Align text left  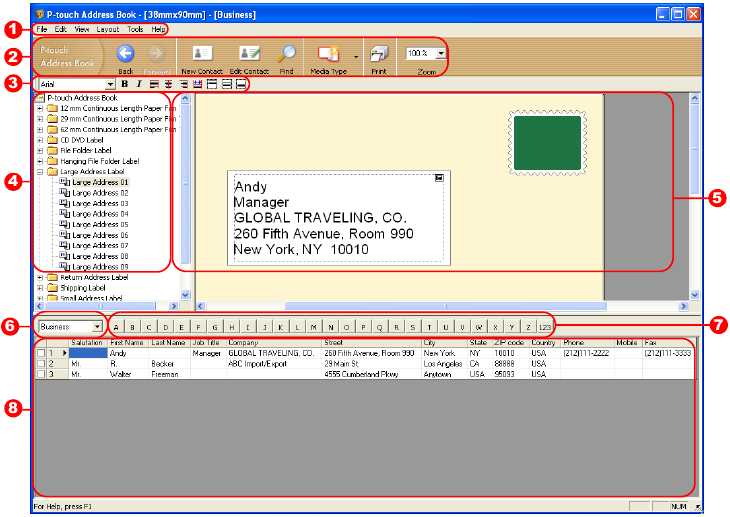click(154, 84)
